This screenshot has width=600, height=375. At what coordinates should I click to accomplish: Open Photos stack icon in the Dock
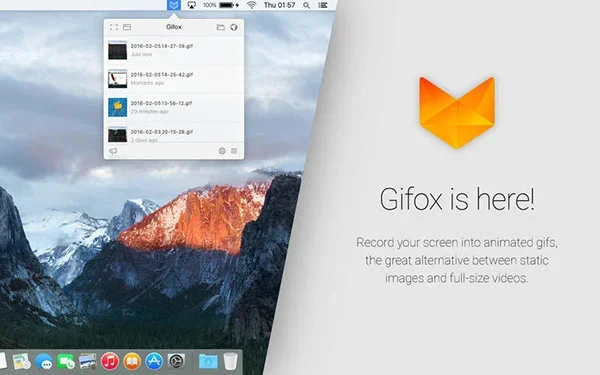(88, 361)
